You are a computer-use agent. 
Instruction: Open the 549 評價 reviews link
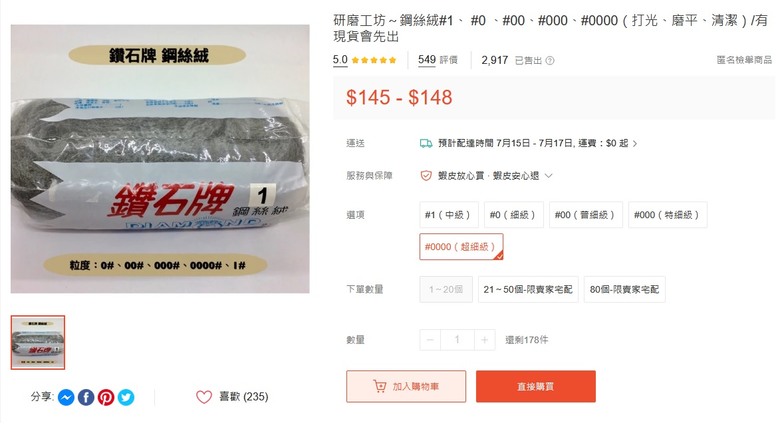point(438,60)
